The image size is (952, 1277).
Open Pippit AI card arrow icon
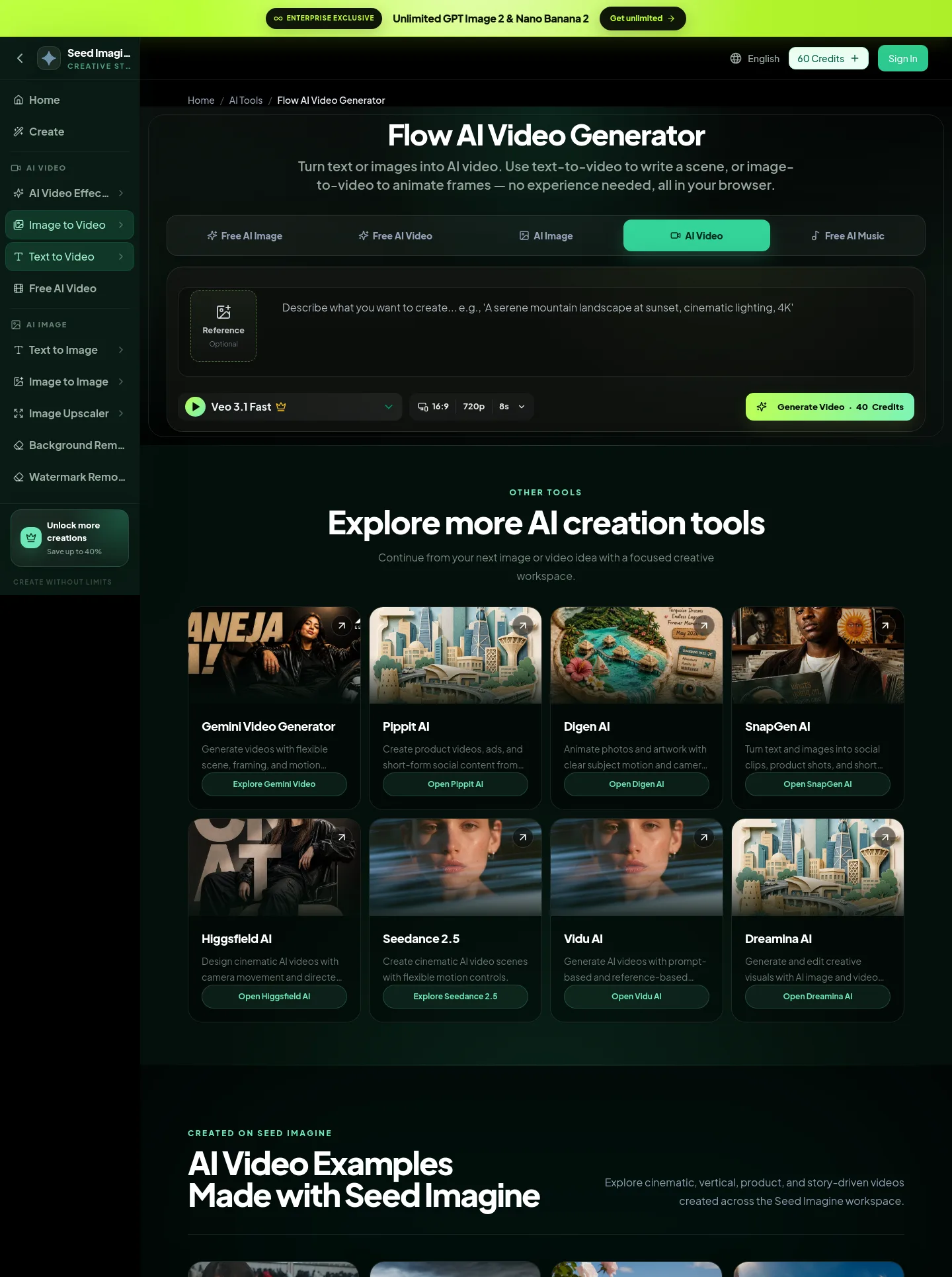[523, 625]
